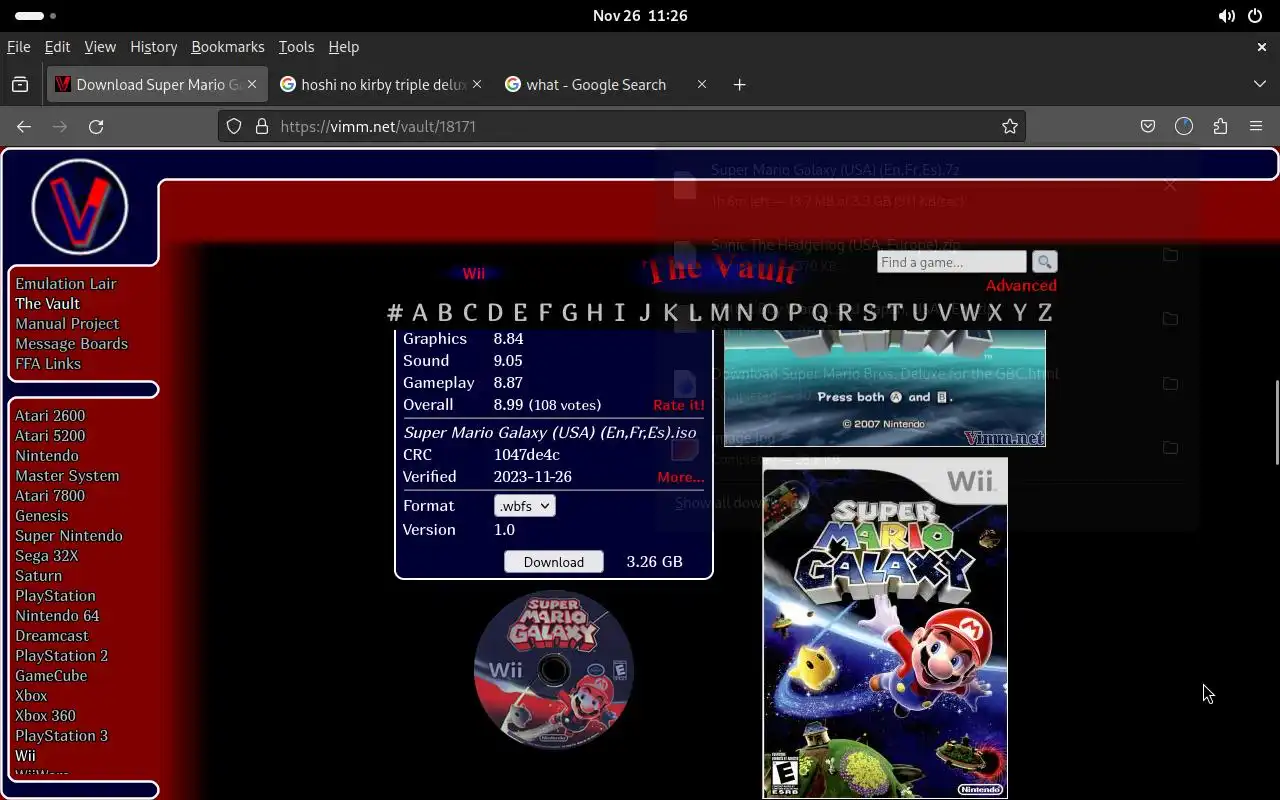
Task: Select the CRC value 1047de4c
Action: [527, 455]
